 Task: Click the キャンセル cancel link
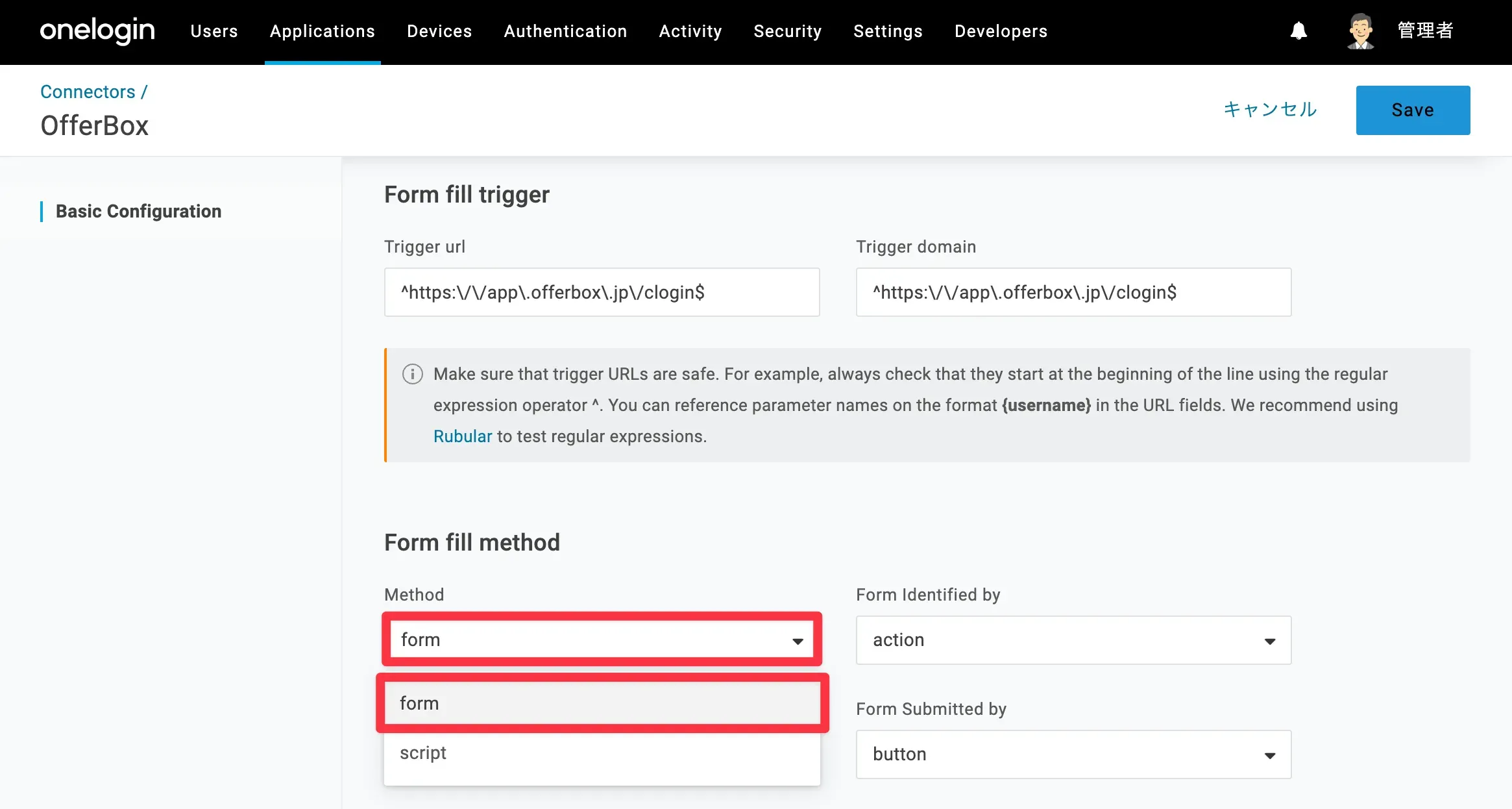1270,110
